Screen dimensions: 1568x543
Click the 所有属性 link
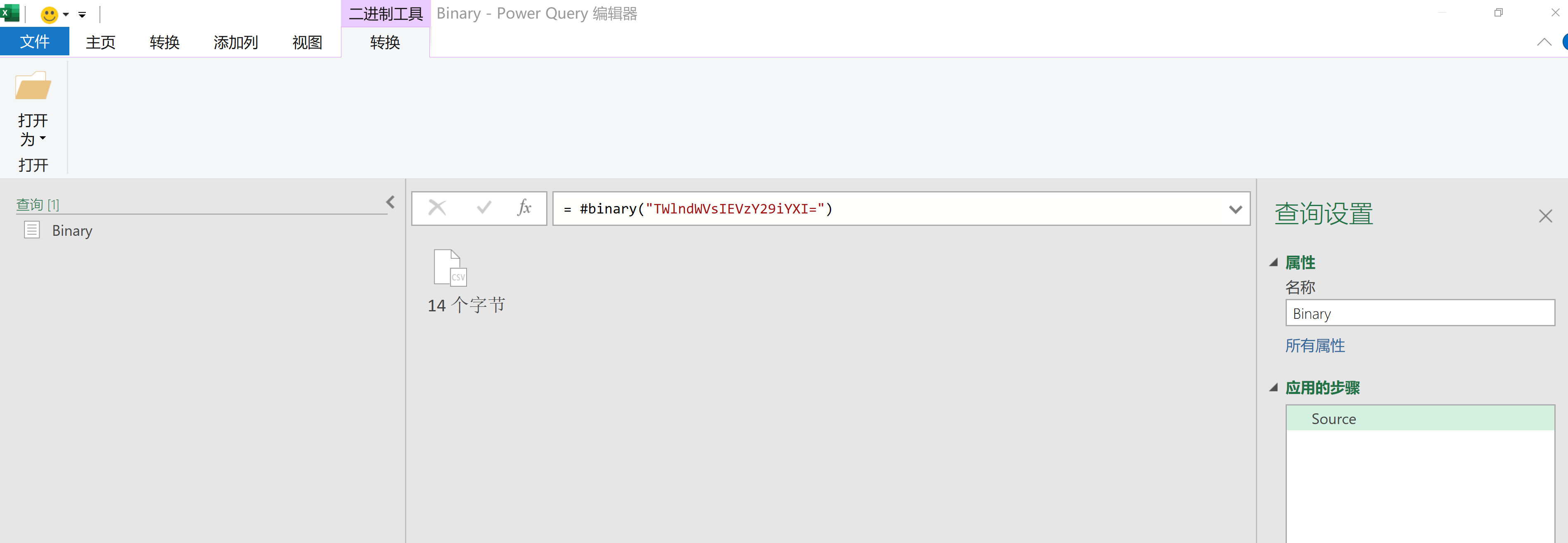click(1315, 346)
